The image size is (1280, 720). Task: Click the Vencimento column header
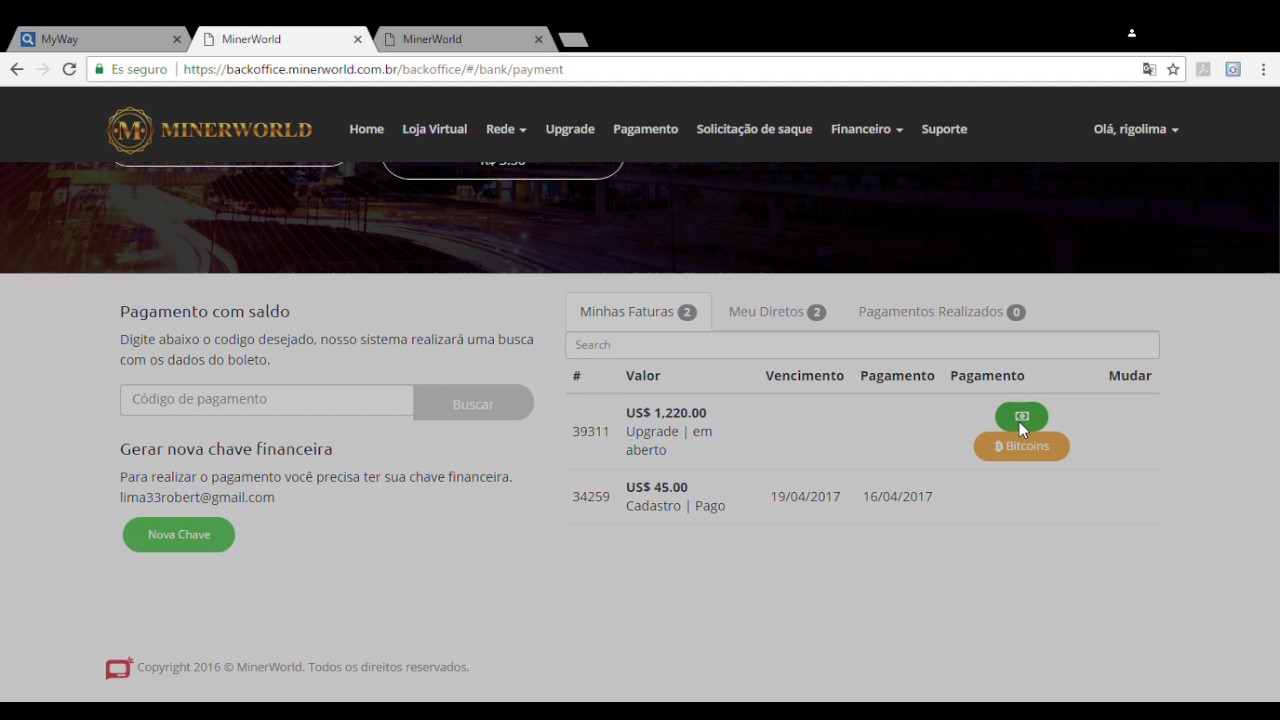805,376
